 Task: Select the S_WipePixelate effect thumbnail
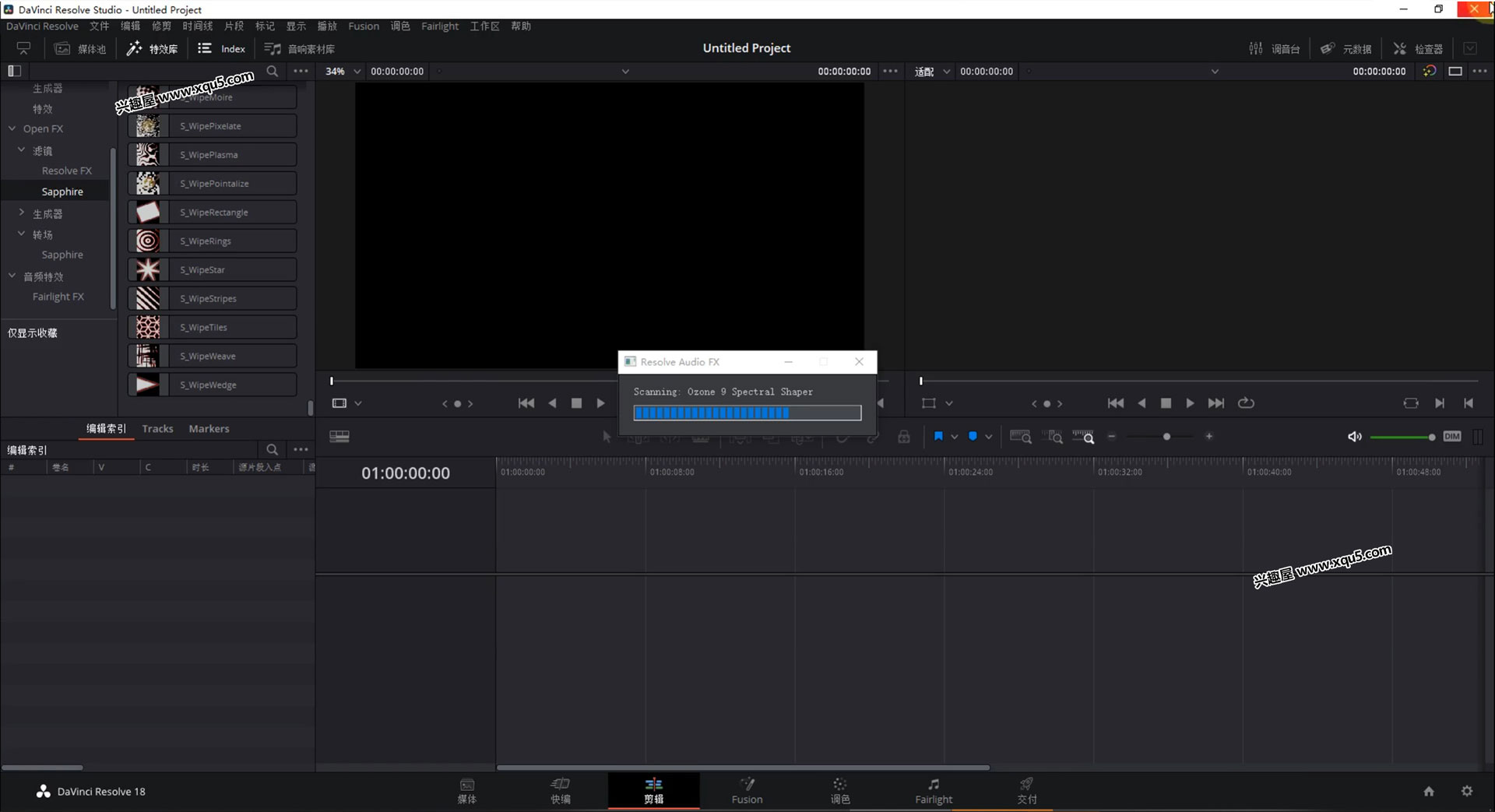[147, 126]
